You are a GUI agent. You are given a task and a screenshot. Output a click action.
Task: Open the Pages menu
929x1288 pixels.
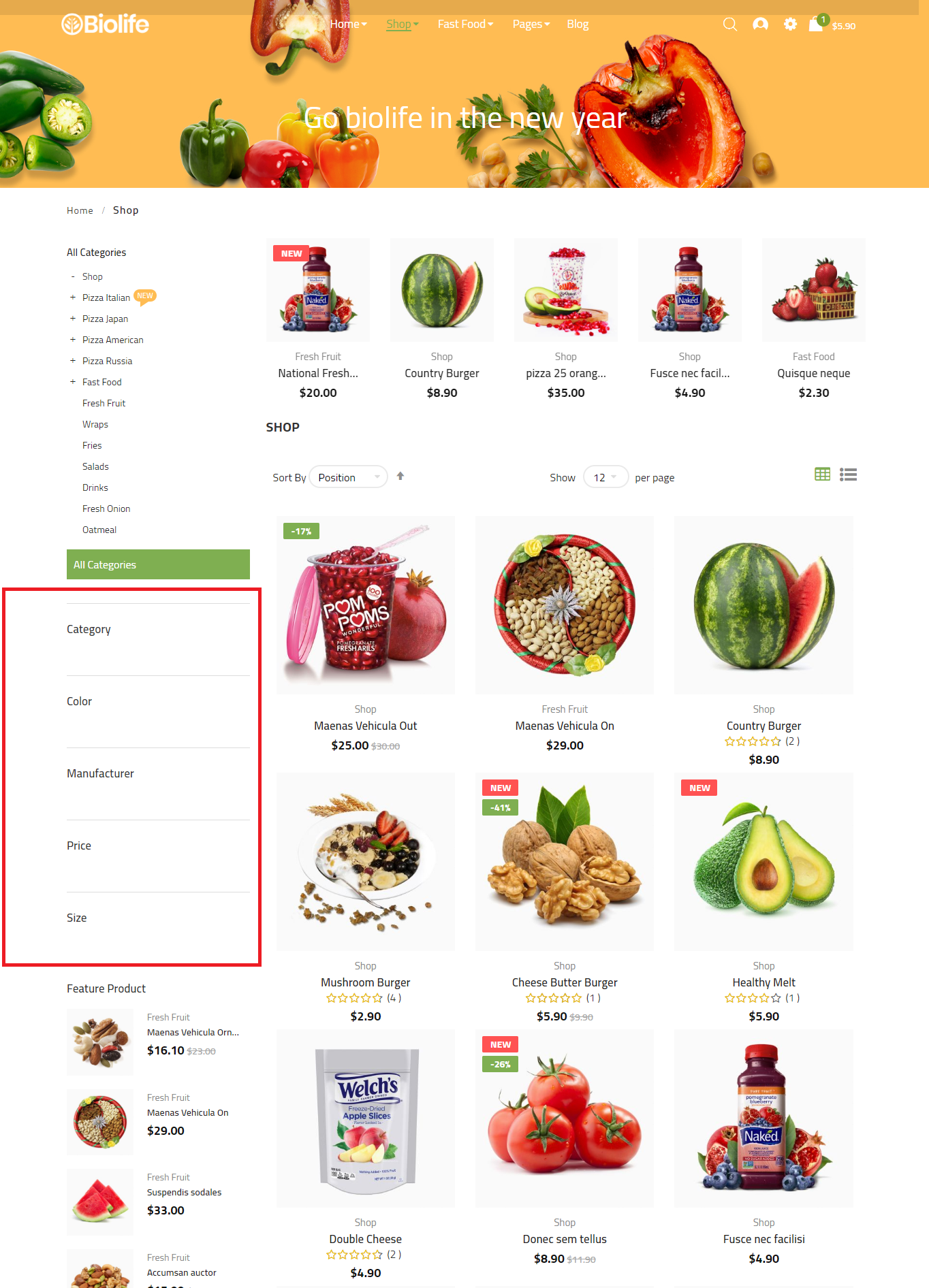[531, 25]
